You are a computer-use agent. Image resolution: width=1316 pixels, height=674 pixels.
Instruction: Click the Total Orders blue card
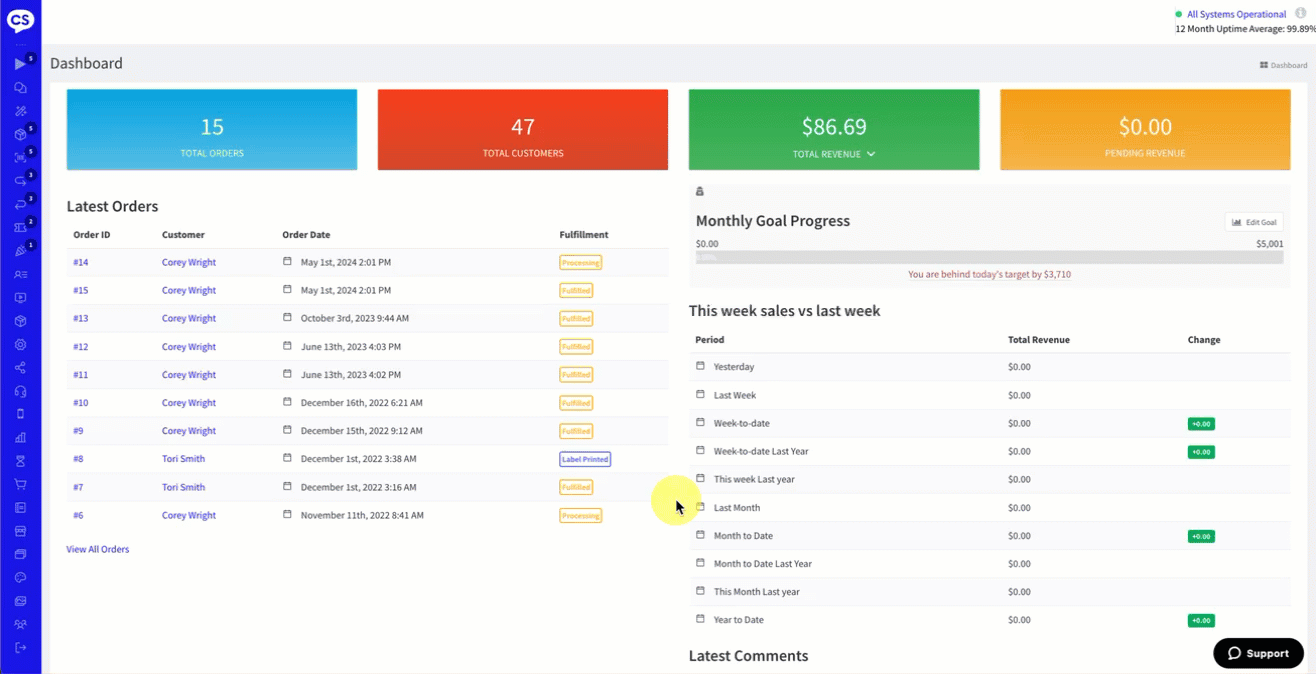[211, 130]
